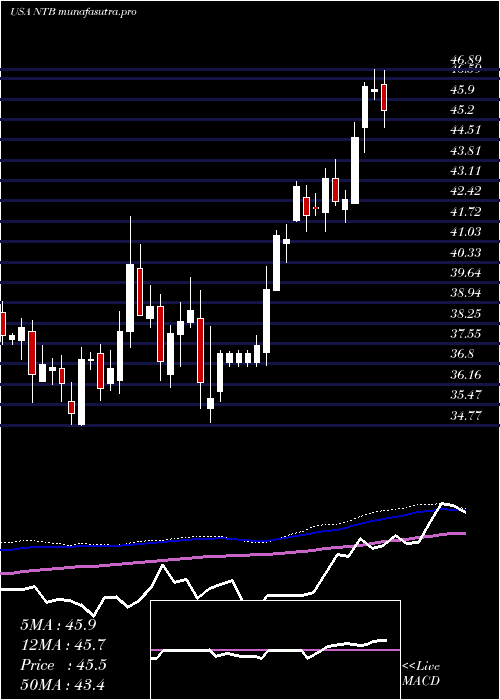500x700 pixels.
Task: Click the '50MA : 43.4' readout
Action: coord(63,685)
